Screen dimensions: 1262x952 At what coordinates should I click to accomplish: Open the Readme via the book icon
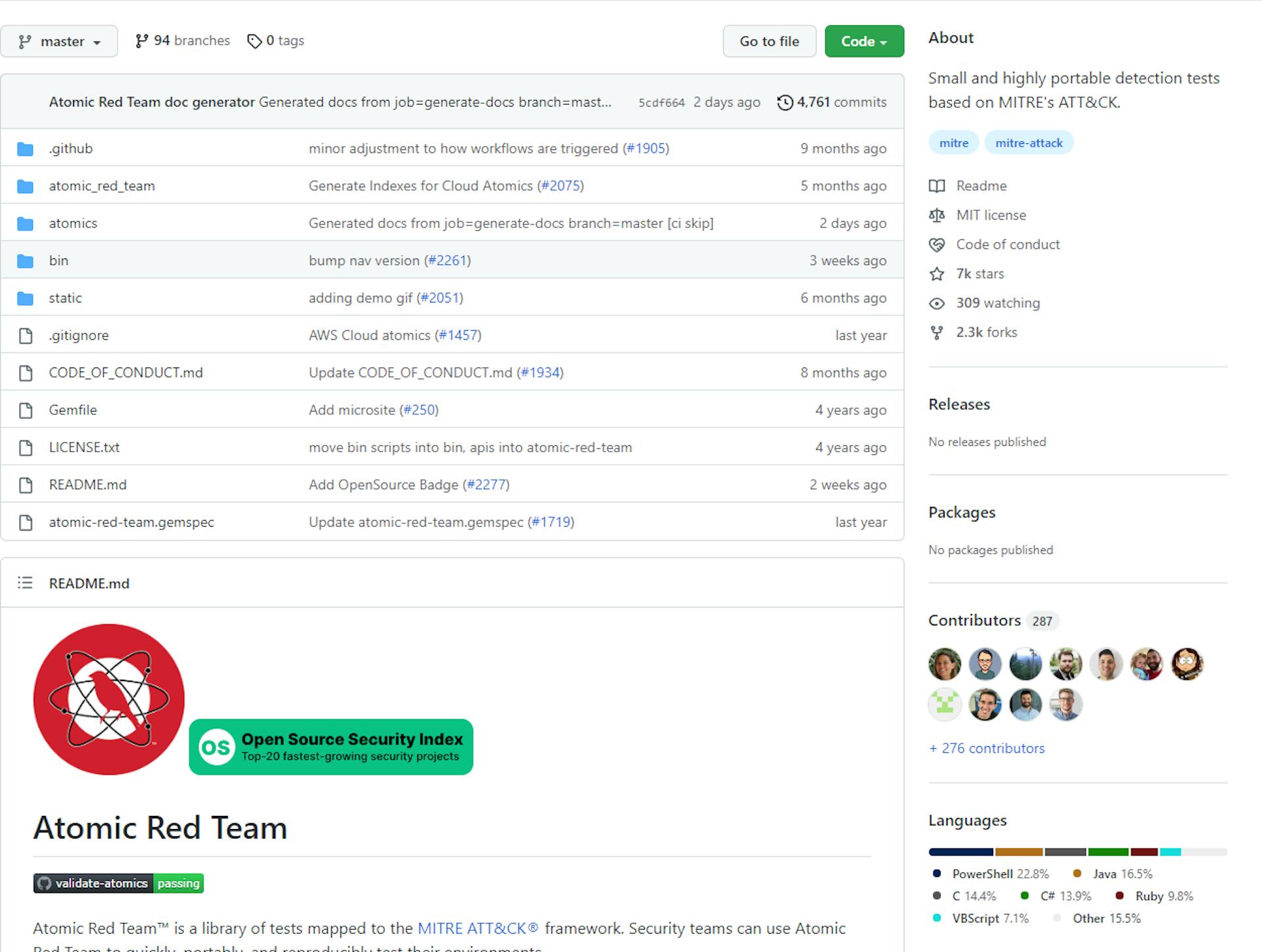938,185
